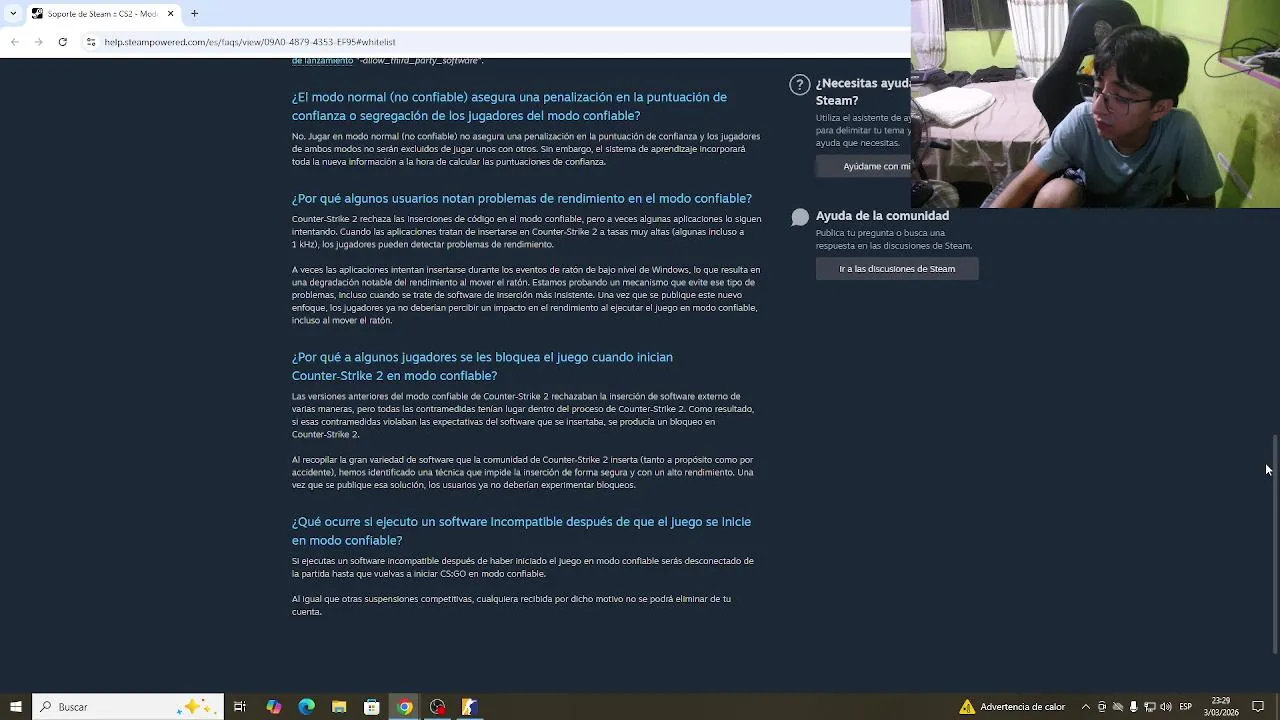Open Chrome tab search dropdown arrow

13,14
